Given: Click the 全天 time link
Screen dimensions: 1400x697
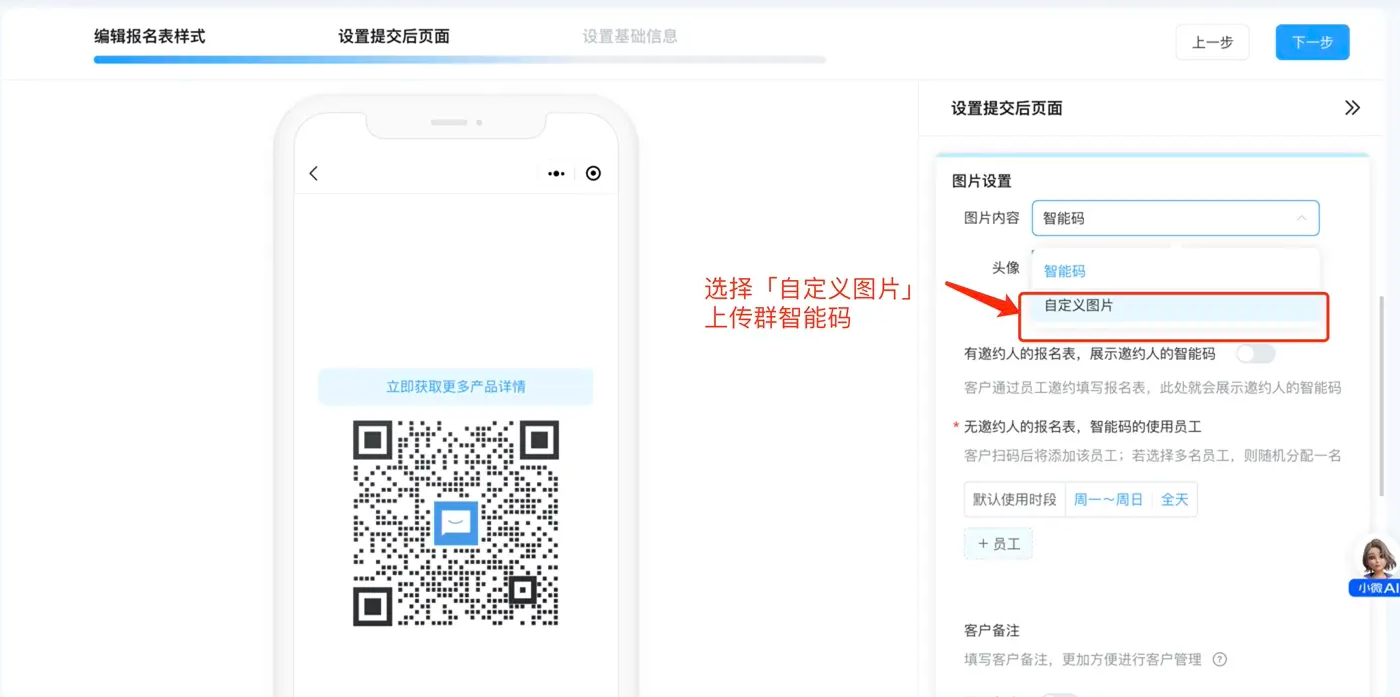Looking at the screenshot, I should tap(1174, 499).
